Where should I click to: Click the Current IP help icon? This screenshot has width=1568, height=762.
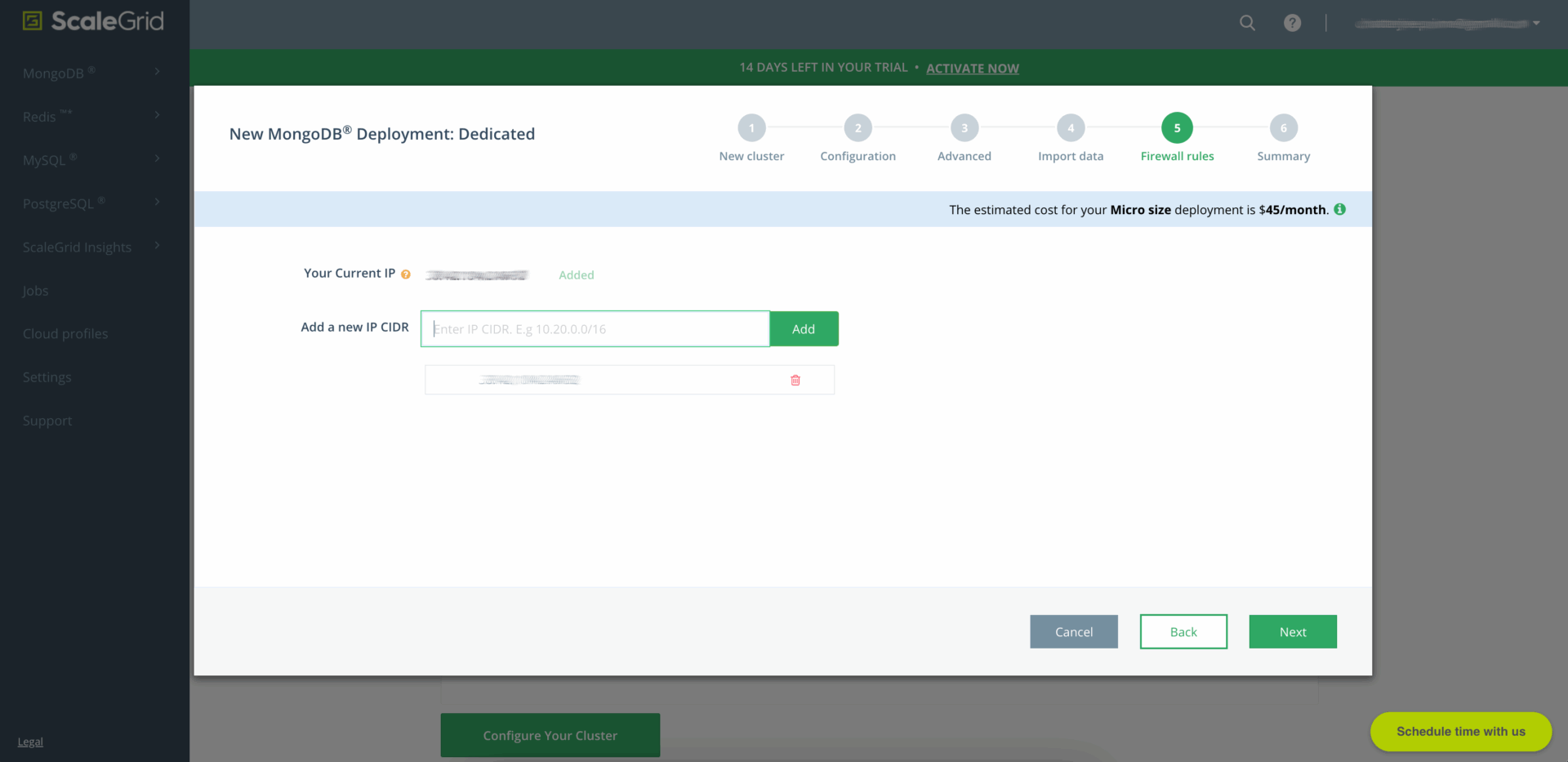(406, 274)
